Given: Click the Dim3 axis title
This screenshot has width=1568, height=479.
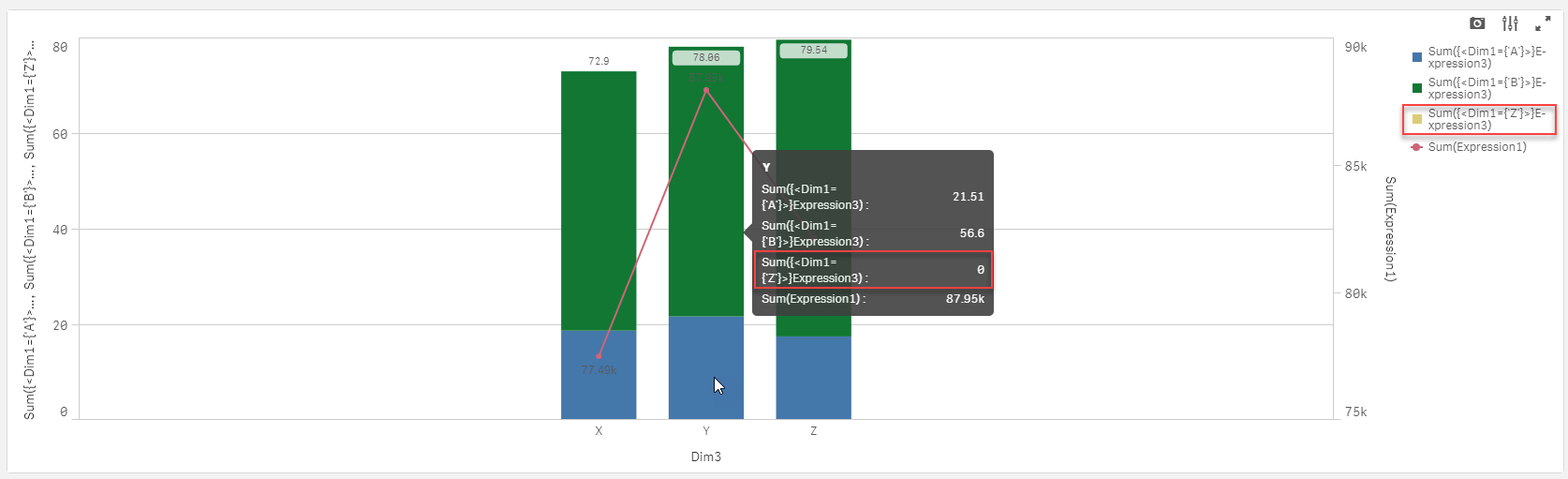Looking at the screenshot, I should click(706, 457).
